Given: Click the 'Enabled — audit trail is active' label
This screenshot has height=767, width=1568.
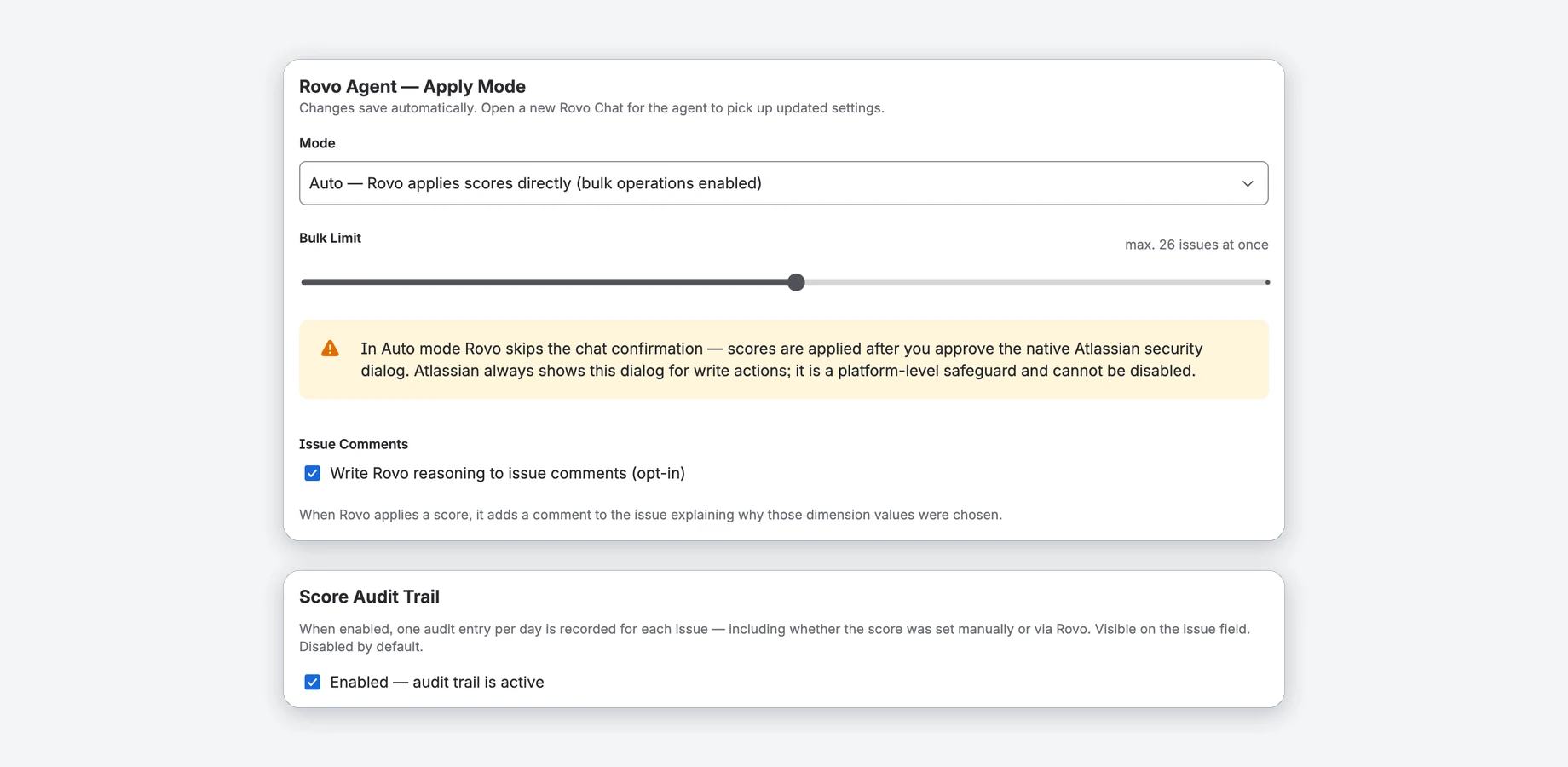Looking at the screenshot, I should pyautogui.click(x=437, y=682).
